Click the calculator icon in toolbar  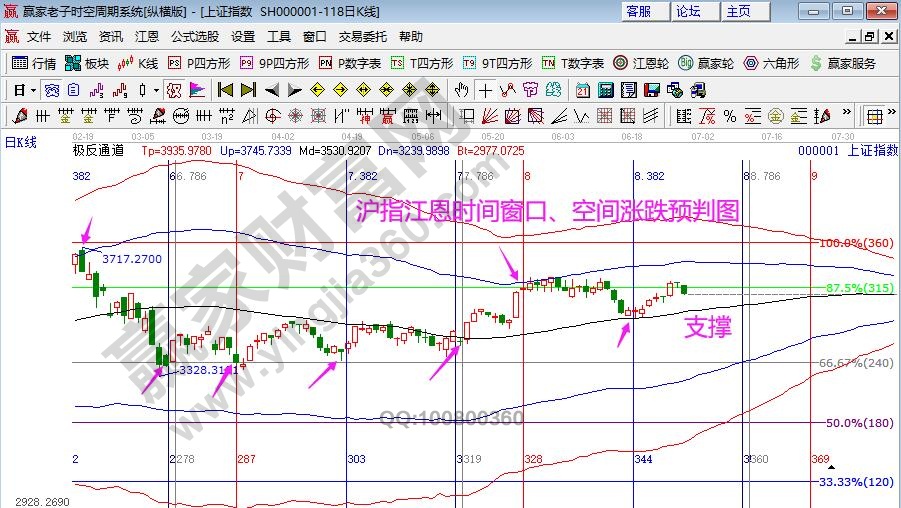point(604,90)
